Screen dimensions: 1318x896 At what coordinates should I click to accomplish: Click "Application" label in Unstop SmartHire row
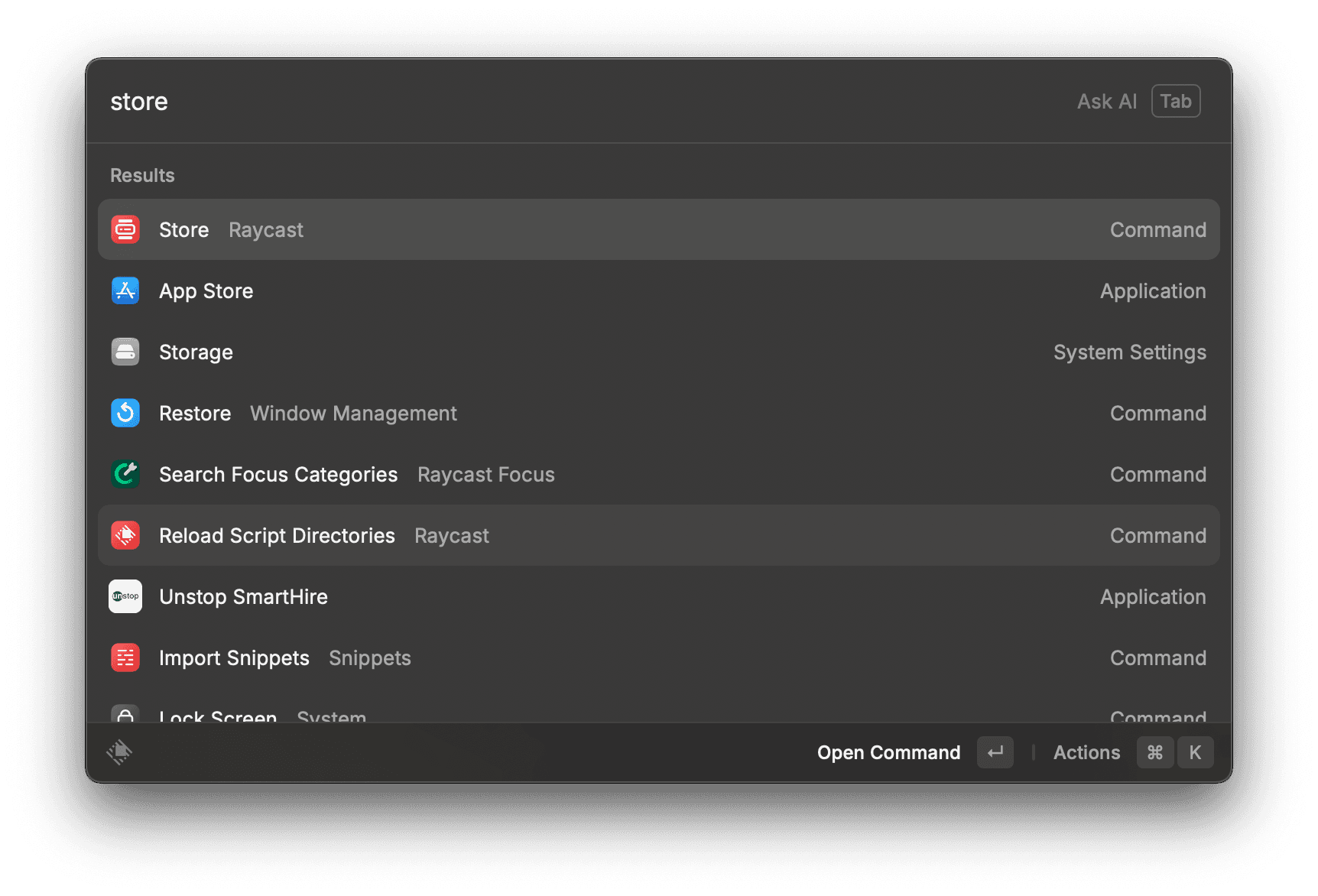coord(1153,596)
